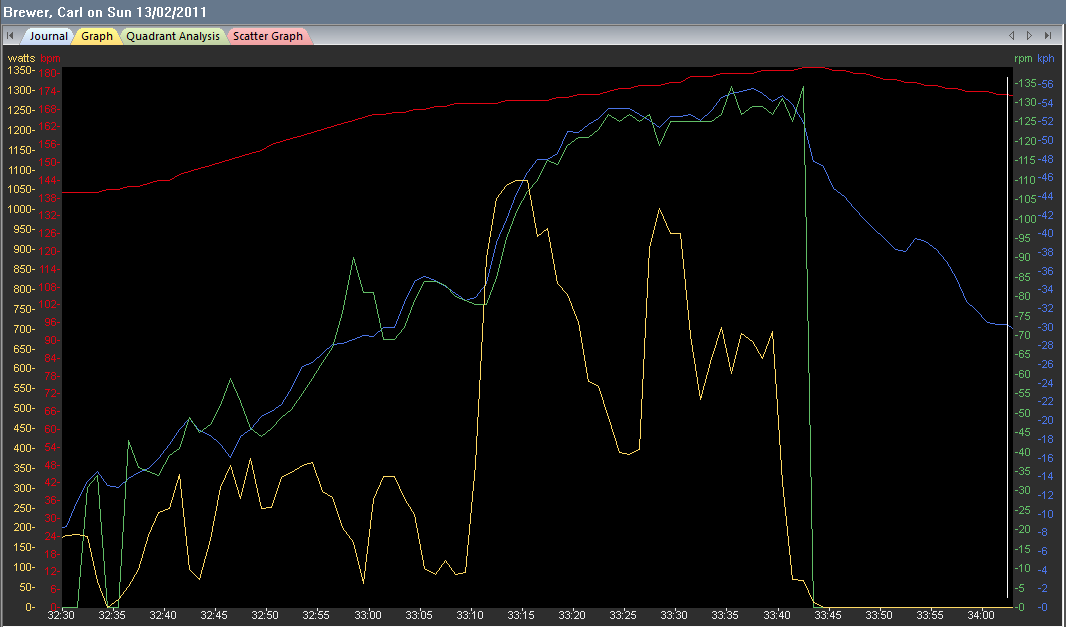Click the scroll tabs left arrow
Viewport: 1066px width, 627px height.
tap(1012, 36)
